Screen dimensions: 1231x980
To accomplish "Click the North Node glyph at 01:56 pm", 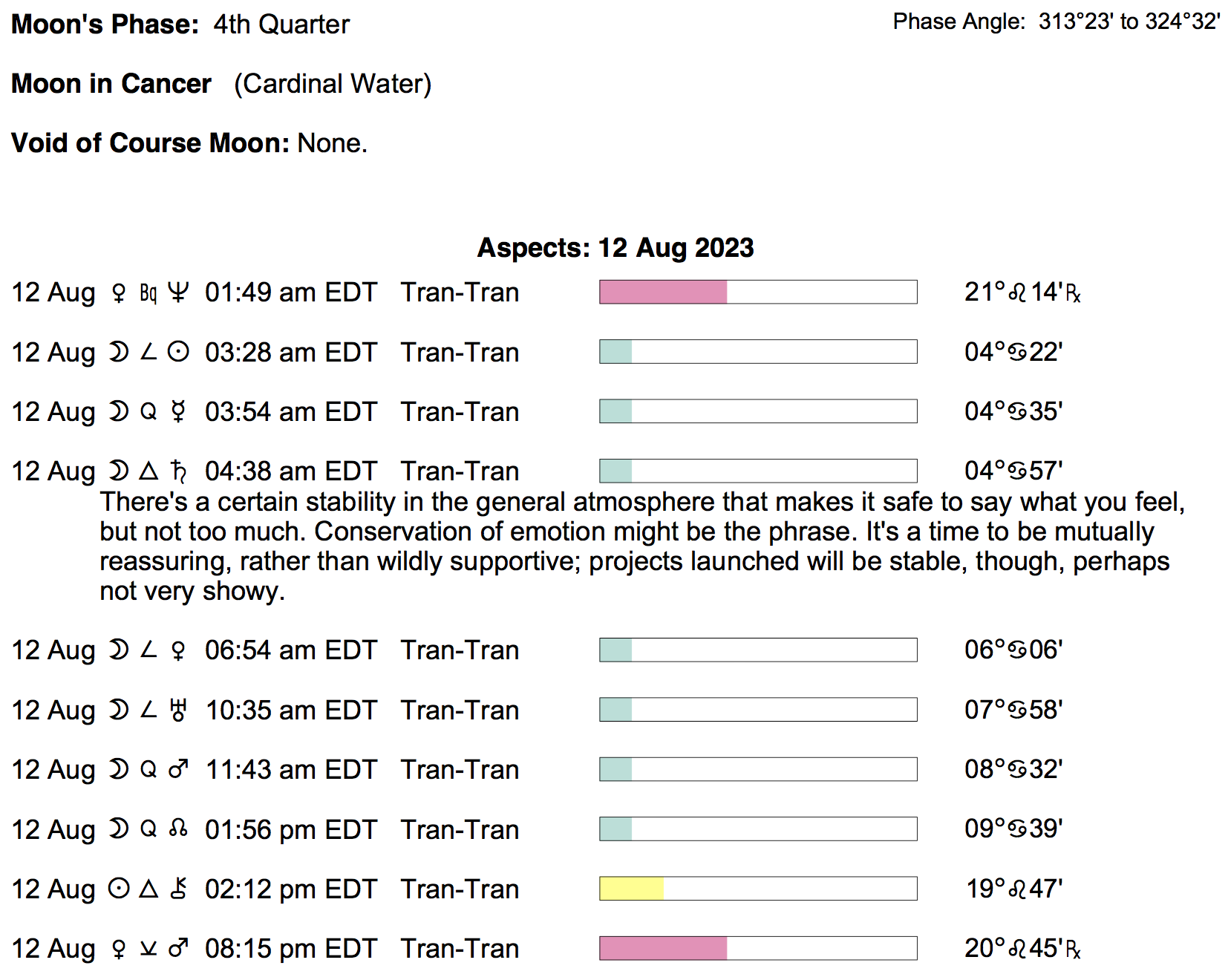I will (x=178, y=829).
